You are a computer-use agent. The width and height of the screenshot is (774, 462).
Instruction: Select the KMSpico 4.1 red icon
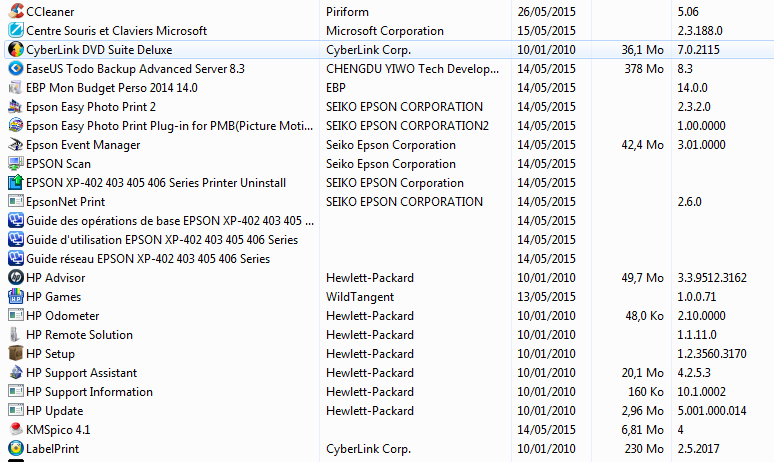tap(16, 429)
